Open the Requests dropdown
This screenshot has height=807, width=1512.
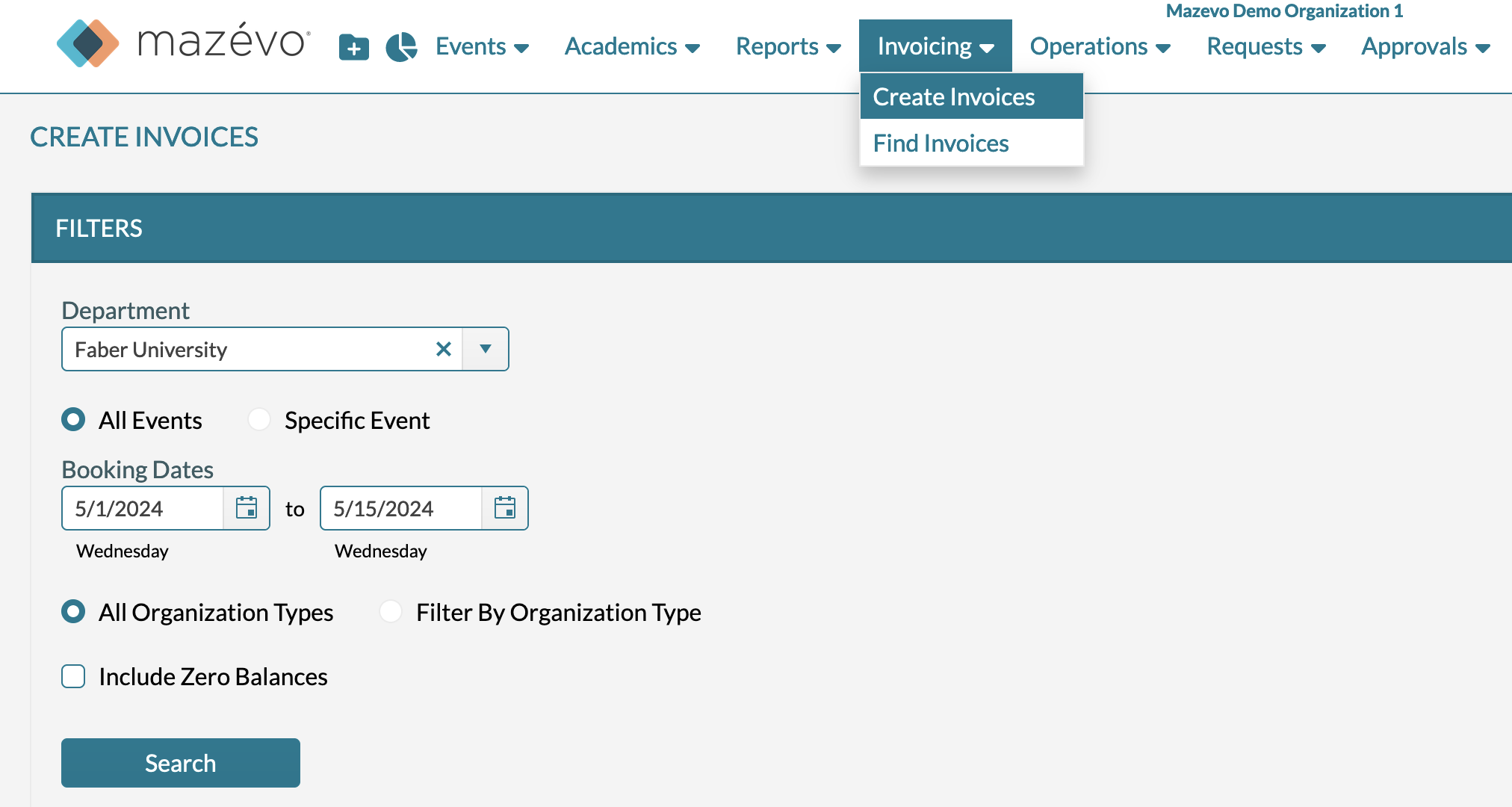pos(1264,46)
